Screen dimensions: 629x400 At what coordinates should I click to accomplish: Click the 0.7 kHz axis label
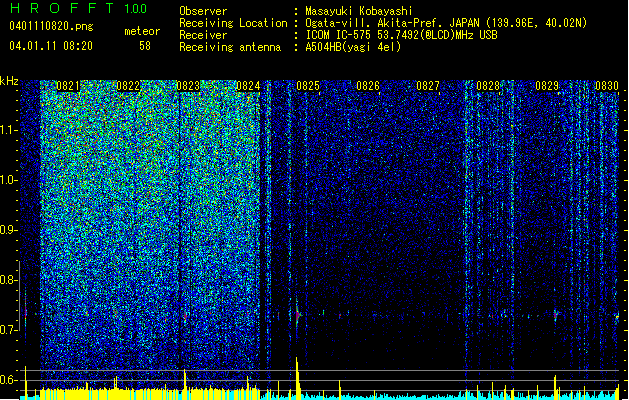tap(9, 330)
